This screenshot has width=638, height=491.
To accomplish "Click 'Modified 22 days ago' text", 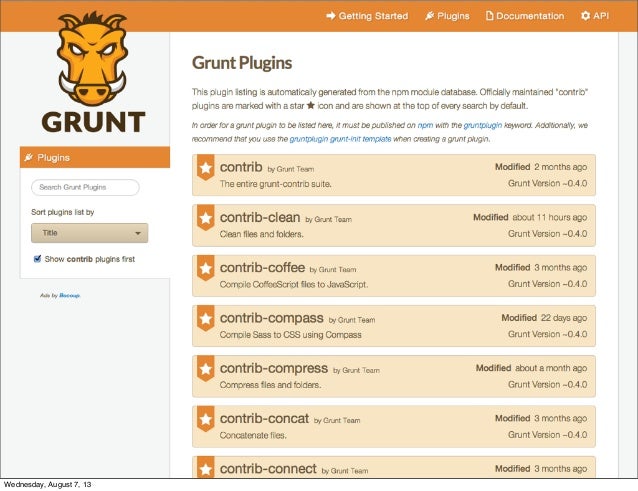I will click(x=544, y=318).
